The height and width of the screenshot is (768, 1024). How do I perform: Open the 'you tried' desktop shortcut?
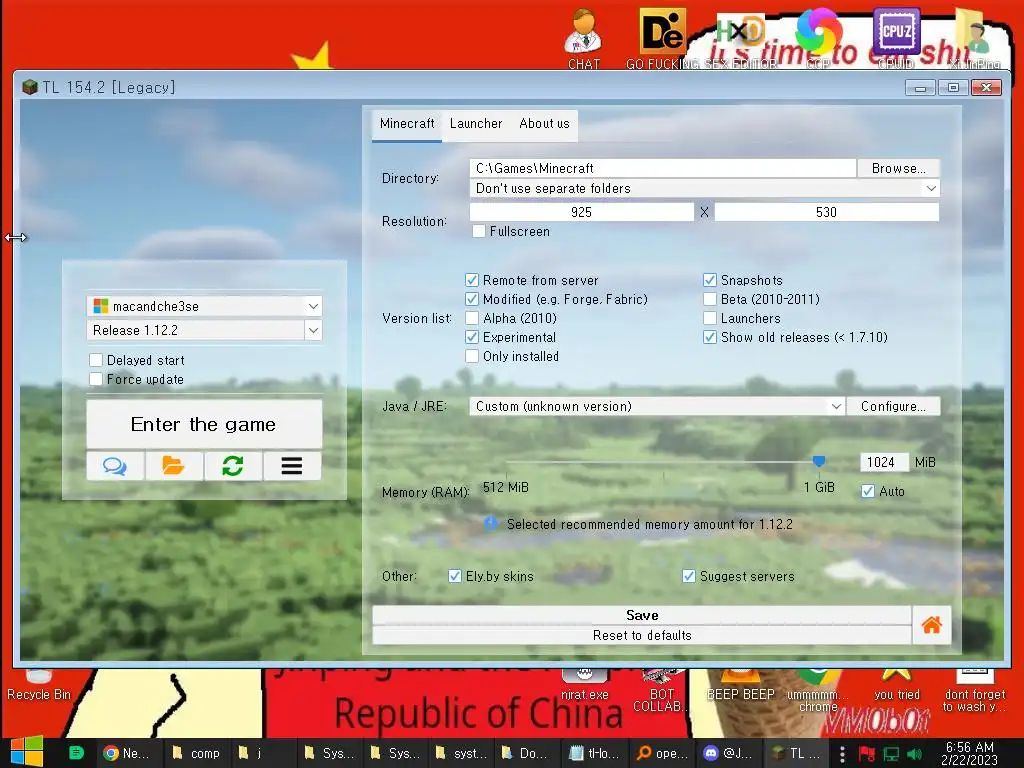point(897,686)
